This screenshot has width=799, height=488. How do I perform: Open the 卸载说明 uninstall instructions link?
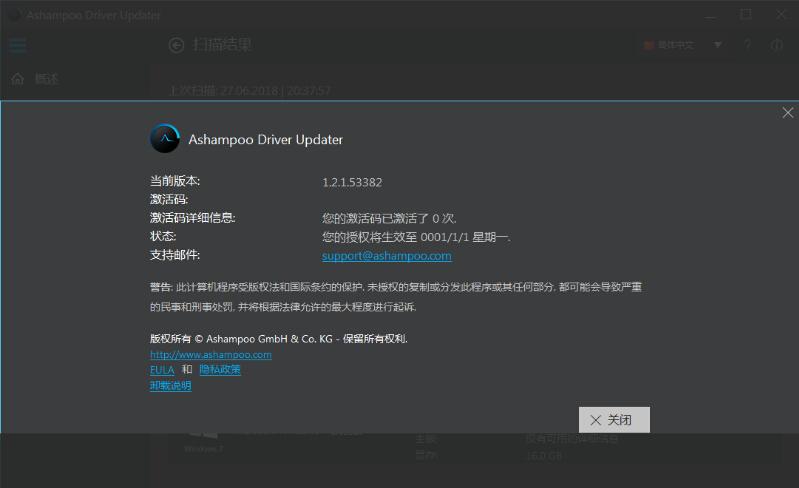[x=170, y=386]
